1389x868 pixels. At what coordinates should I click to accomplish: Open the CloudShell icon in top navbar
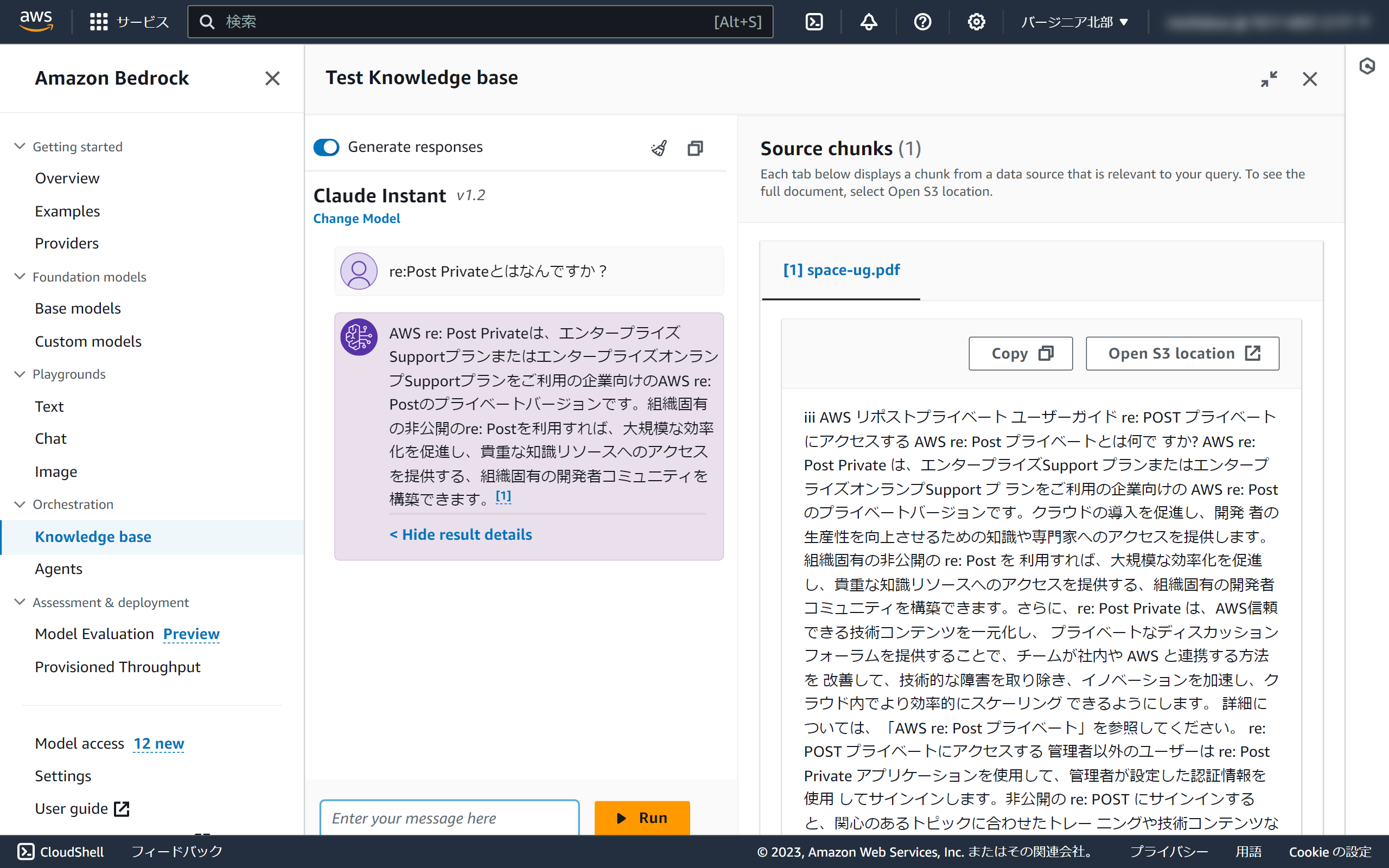[x=814, y=22]
